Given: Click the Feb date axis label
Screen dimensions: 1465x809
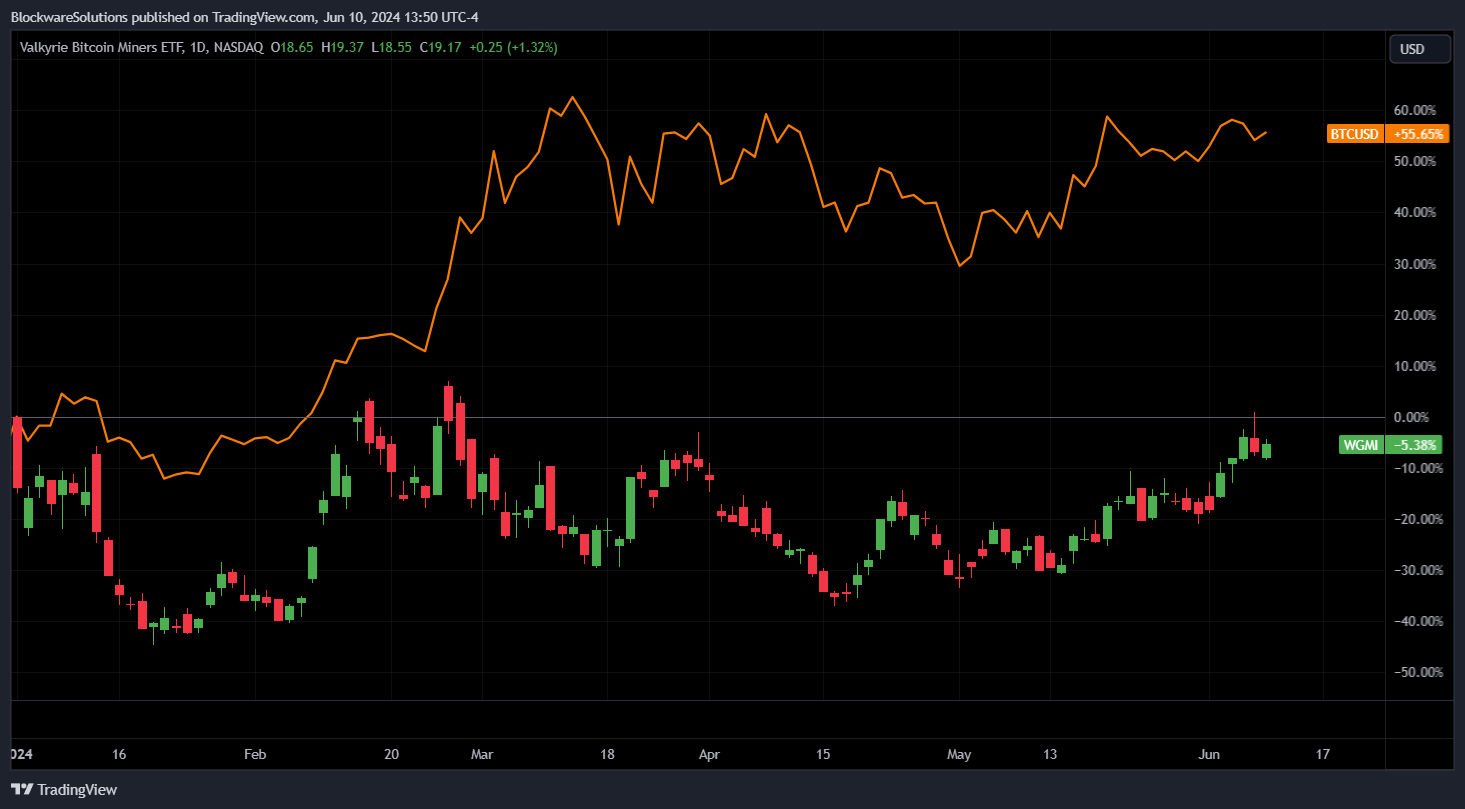Looking at the screenshot, I should (255, 754).
